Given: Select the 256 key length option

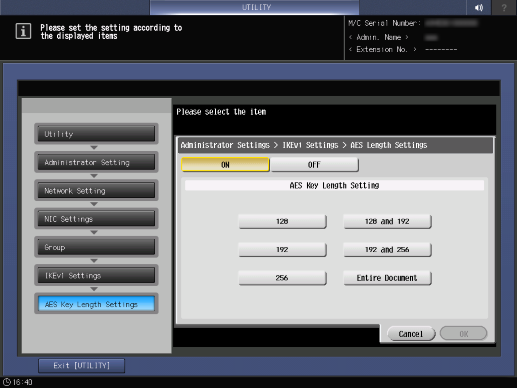Looking at the screenshot, I should point(282,278).
